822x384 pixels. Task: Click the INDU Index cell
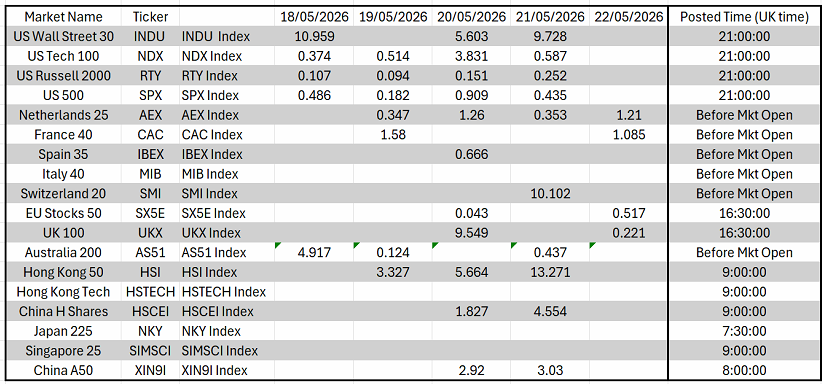(x=227, y=37)
